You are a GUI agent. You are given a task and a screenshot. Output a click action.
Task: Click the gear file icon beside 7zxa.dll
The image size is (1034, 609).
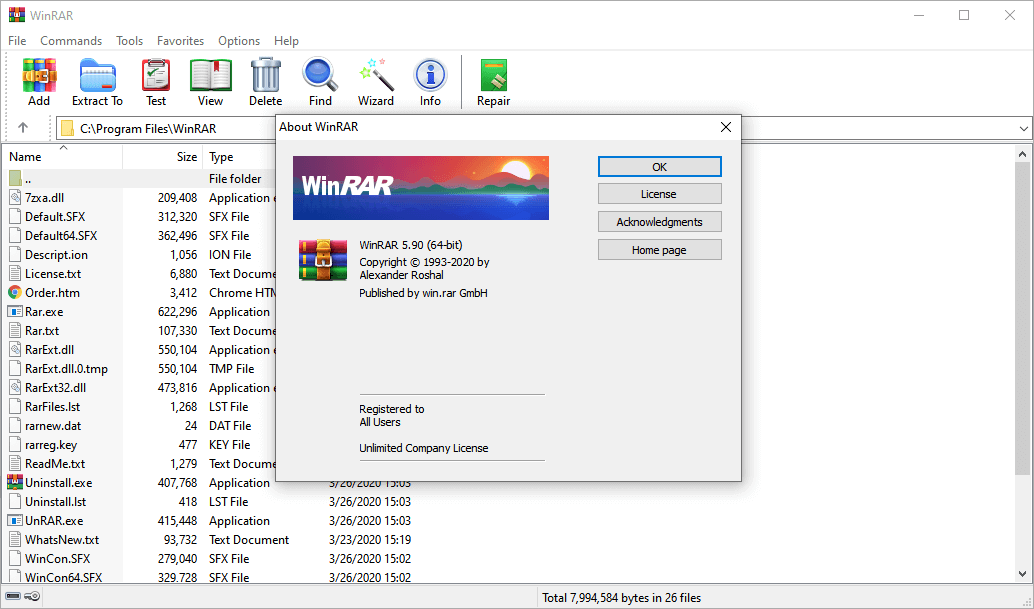[15, 197]
